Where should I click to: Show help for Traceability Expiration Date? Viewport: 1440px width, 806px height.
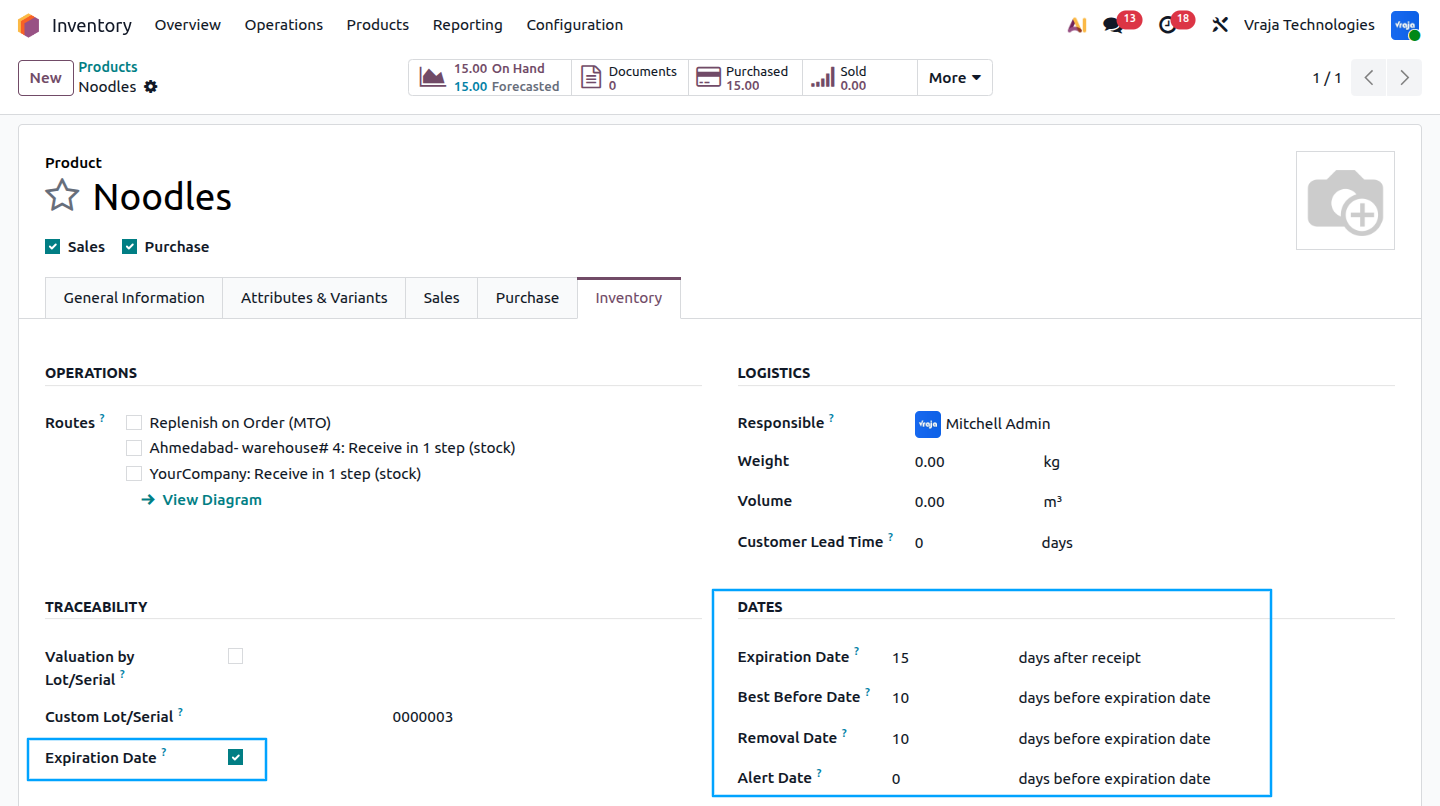[x=164, y=752]
